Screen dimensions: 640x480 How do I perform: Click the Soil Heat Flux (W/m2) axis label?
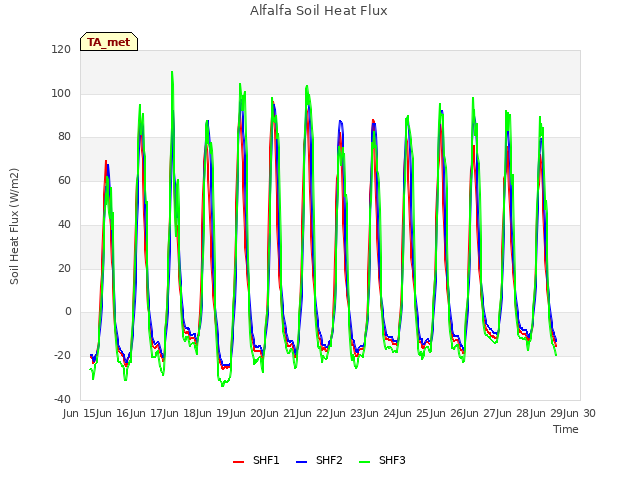point(14,226)
